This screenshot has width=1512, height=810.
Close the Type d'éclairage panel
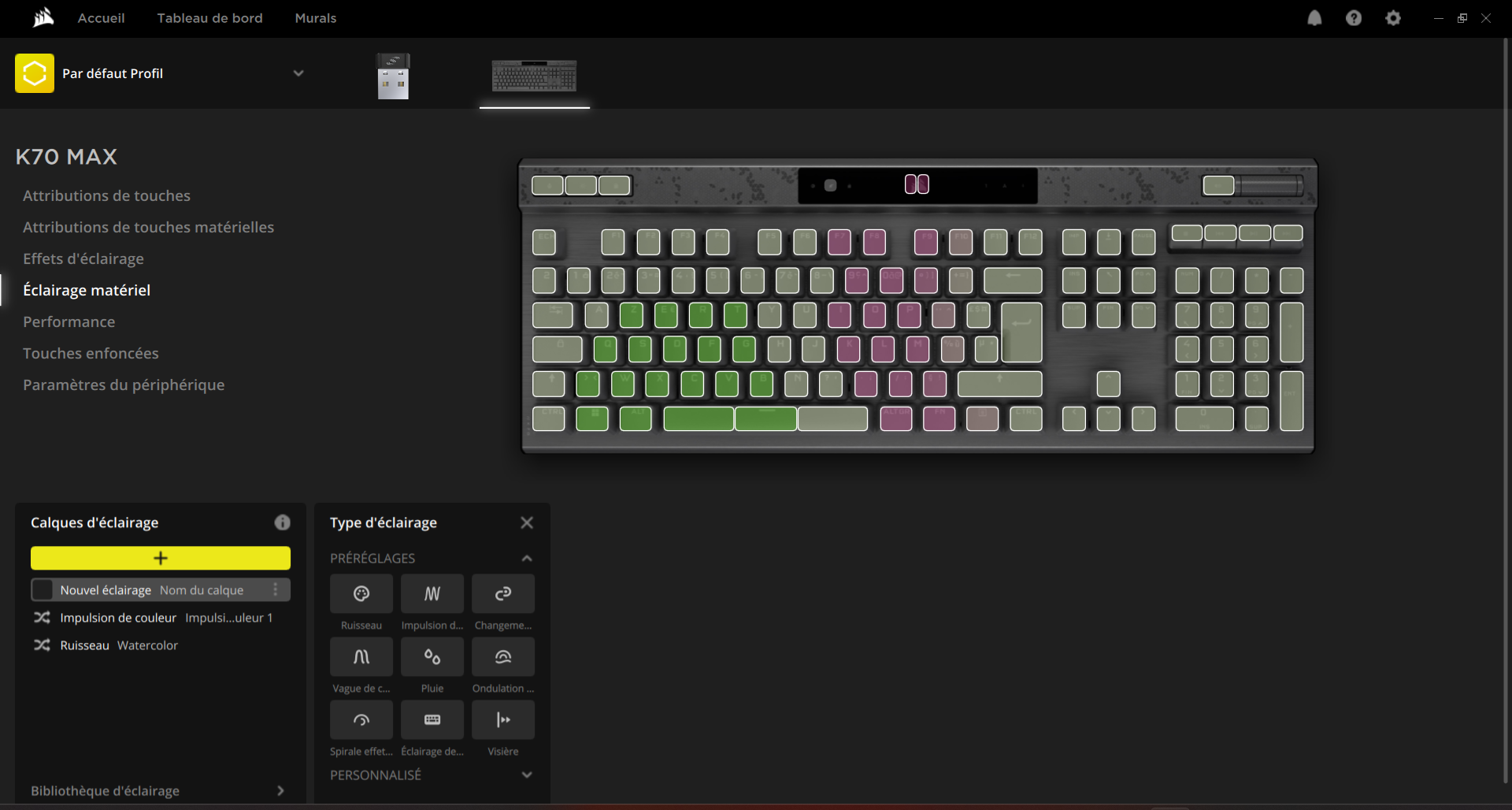pos(527,522)
